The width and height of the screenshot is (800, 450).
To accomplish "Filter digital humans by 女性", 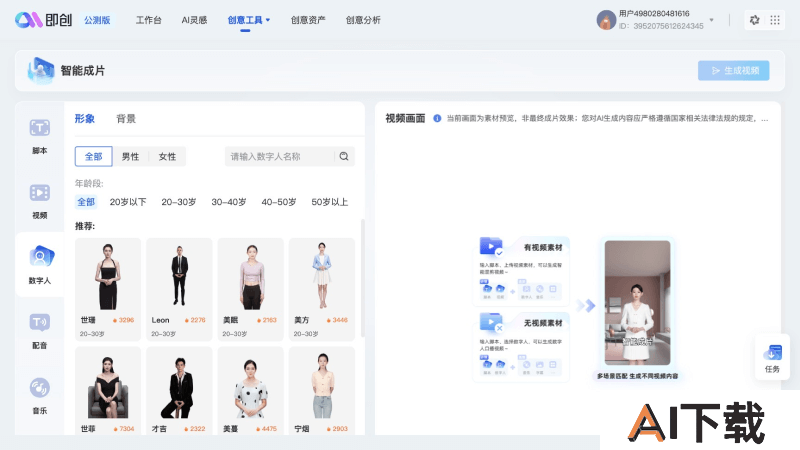I will point(167,156).
